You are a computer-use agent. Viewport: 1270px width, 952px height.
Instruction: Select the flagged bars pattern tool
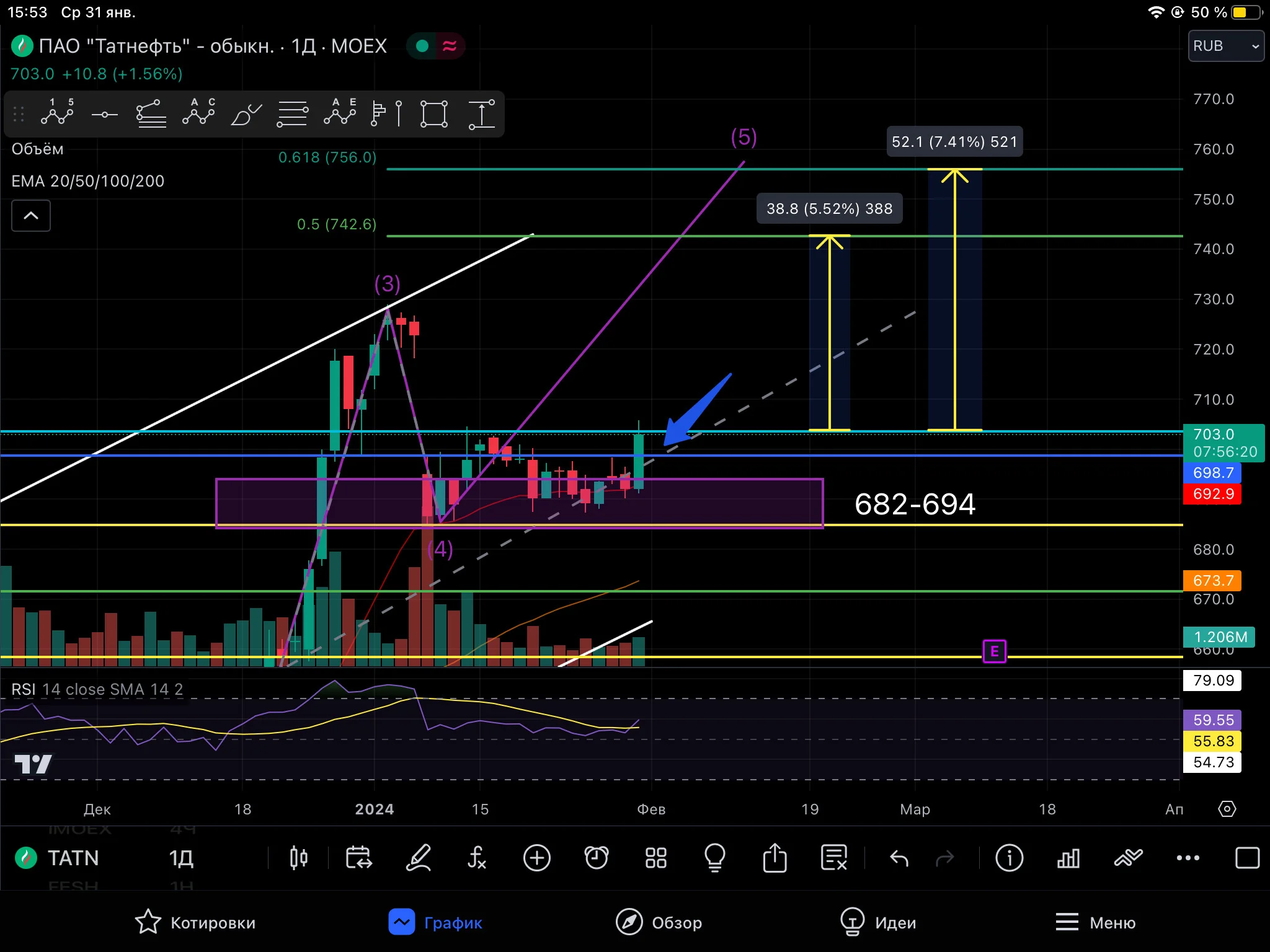[386, 114]
